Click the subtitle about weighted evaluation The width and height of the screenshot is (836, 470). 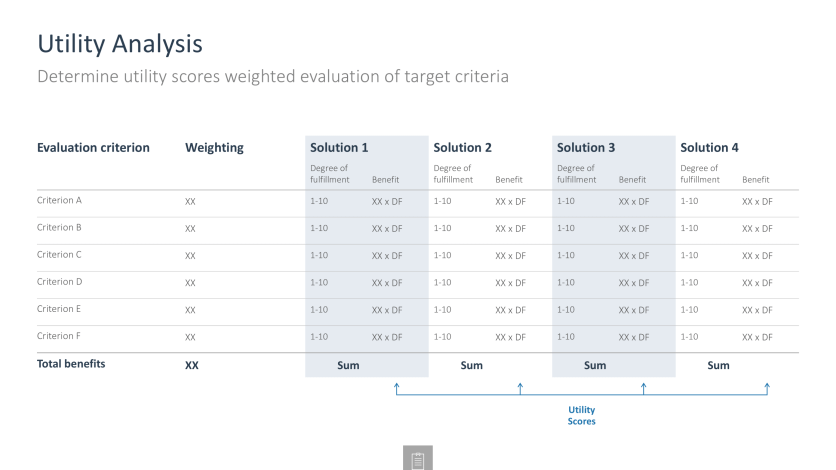(x=273, y=76)
